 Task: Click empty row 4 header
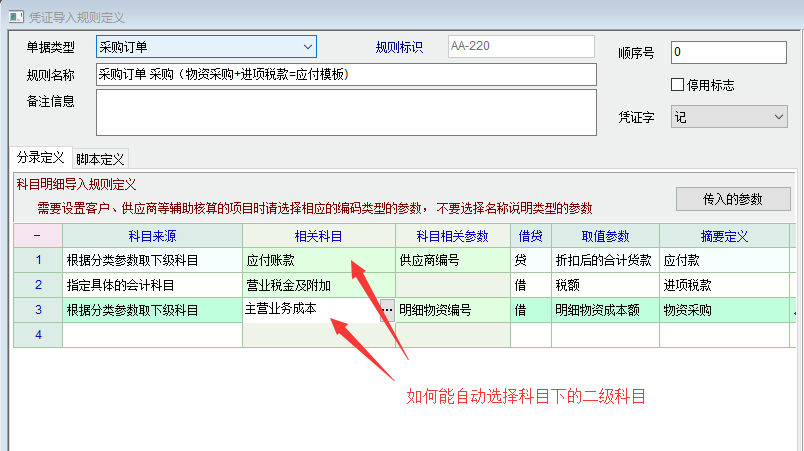tap(37, 335)
